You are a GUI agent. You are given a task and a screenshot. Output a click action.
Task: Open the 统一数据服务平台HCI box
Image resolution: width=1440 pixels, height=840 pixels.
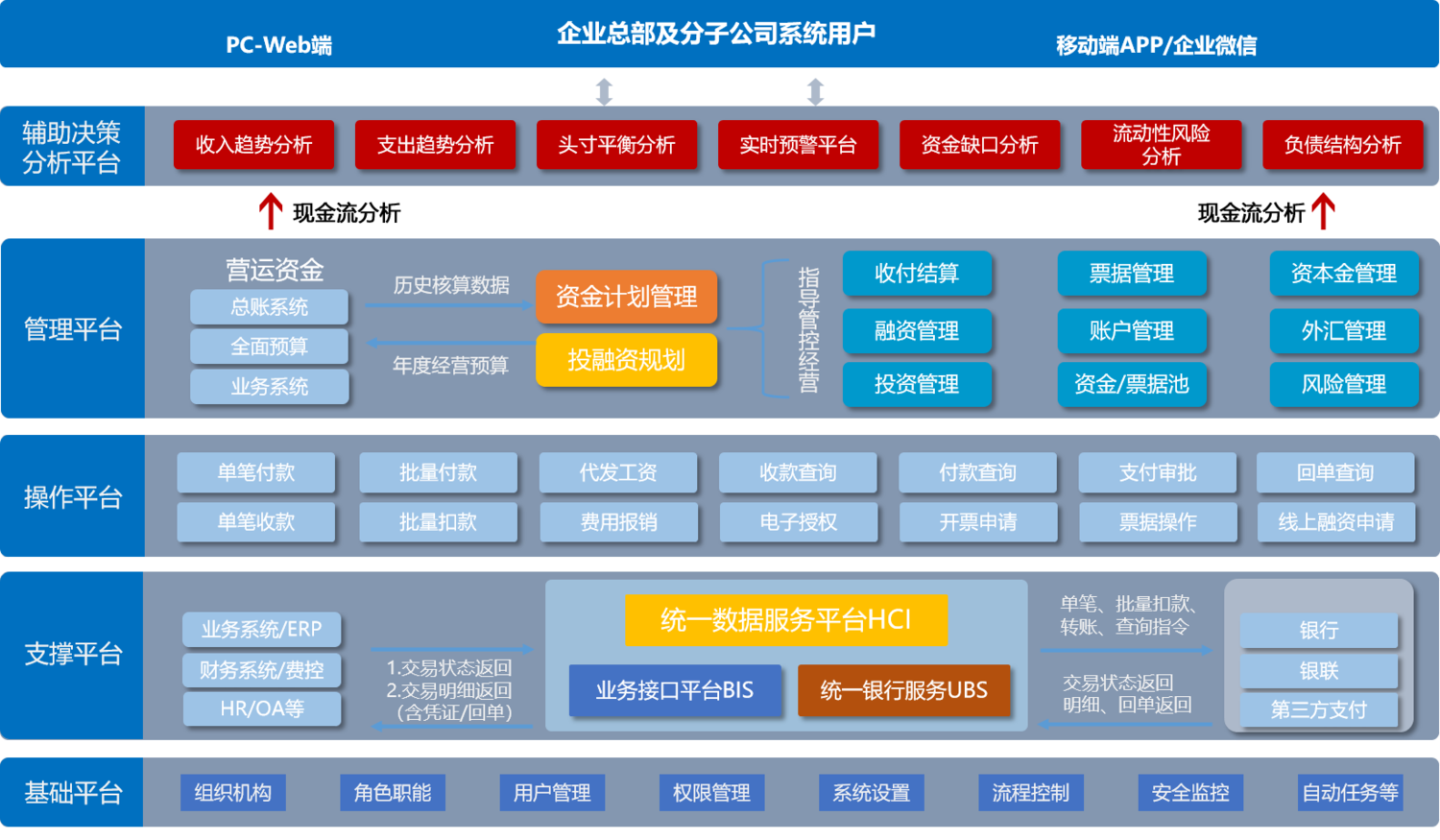click(x=786, y=620)
